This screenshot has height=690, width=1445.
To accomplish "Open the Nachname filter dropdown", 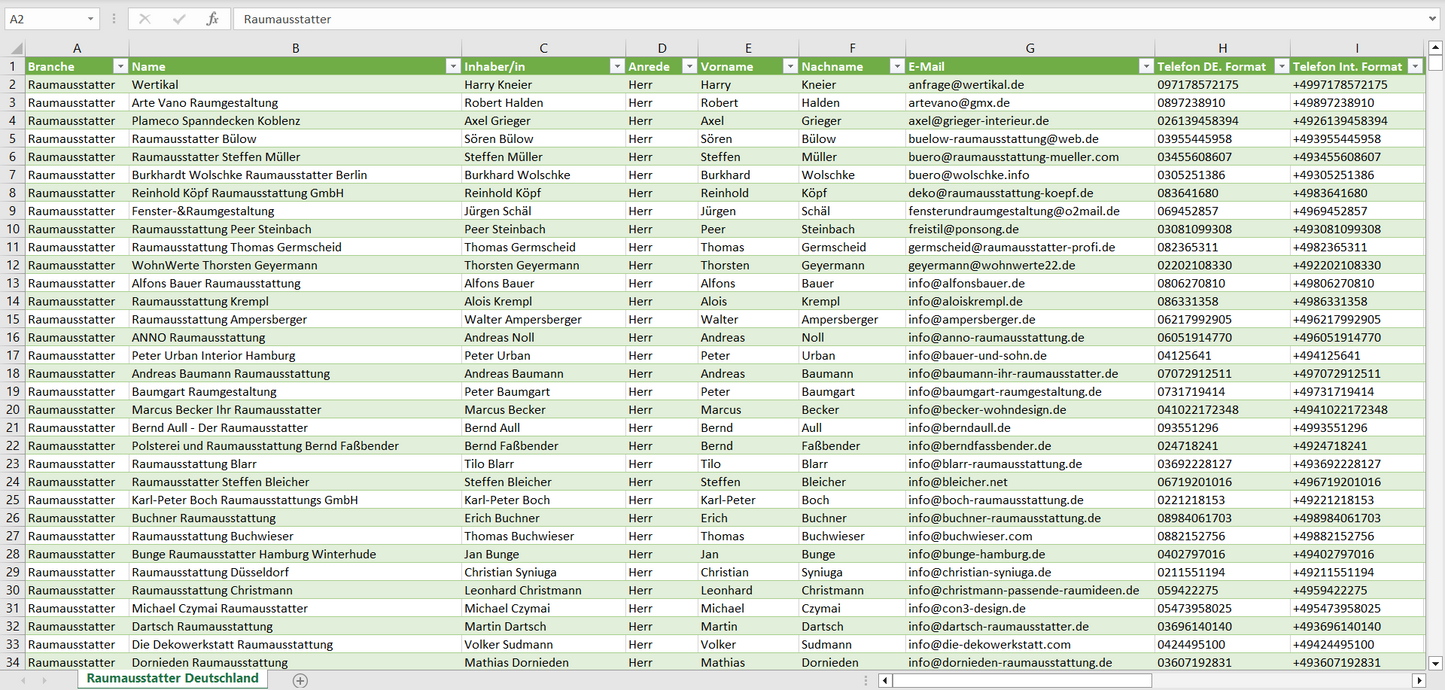I will pyautogui.click(x=896, y=66).
